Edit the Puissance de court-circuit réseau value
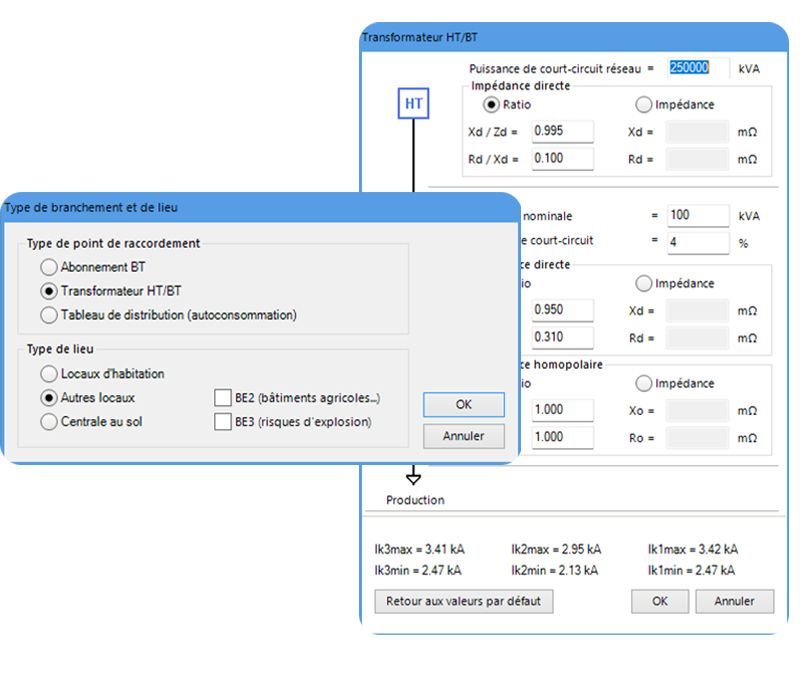The image size is (800, 700). (x=695, y=68)
